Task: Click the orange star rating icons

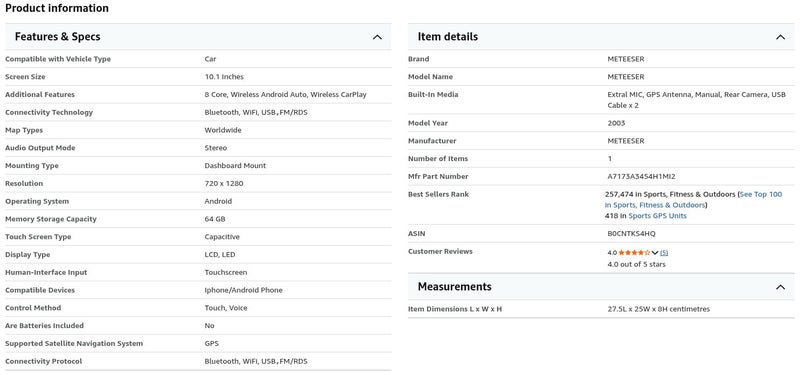Action: (x=634, y=253)
